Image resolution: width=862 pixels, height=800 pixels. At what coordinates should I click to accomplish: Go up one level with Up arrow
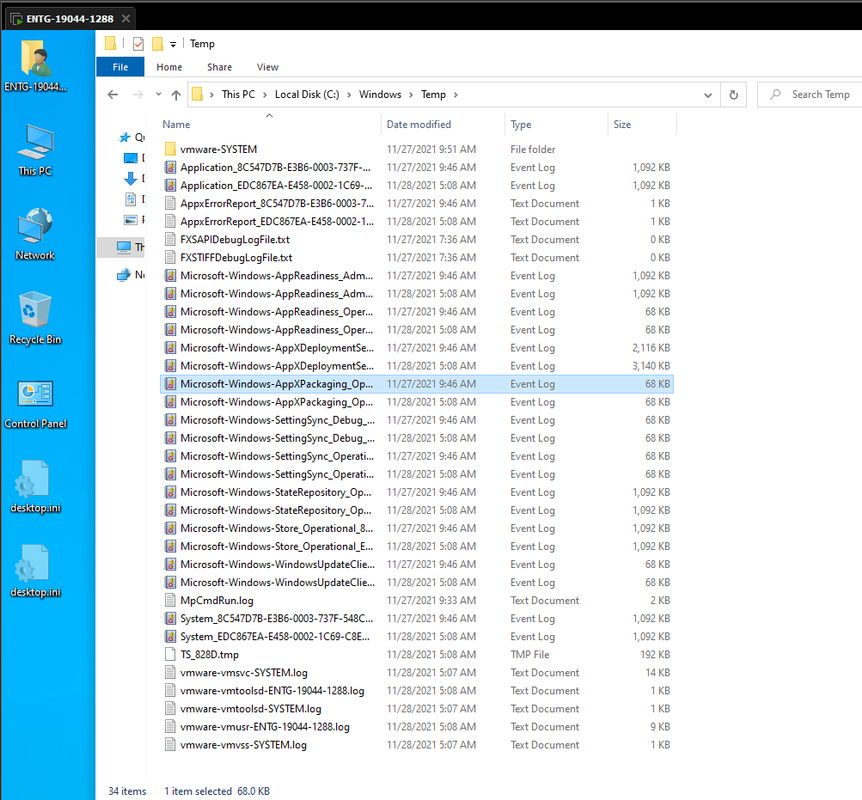point(176,95)
